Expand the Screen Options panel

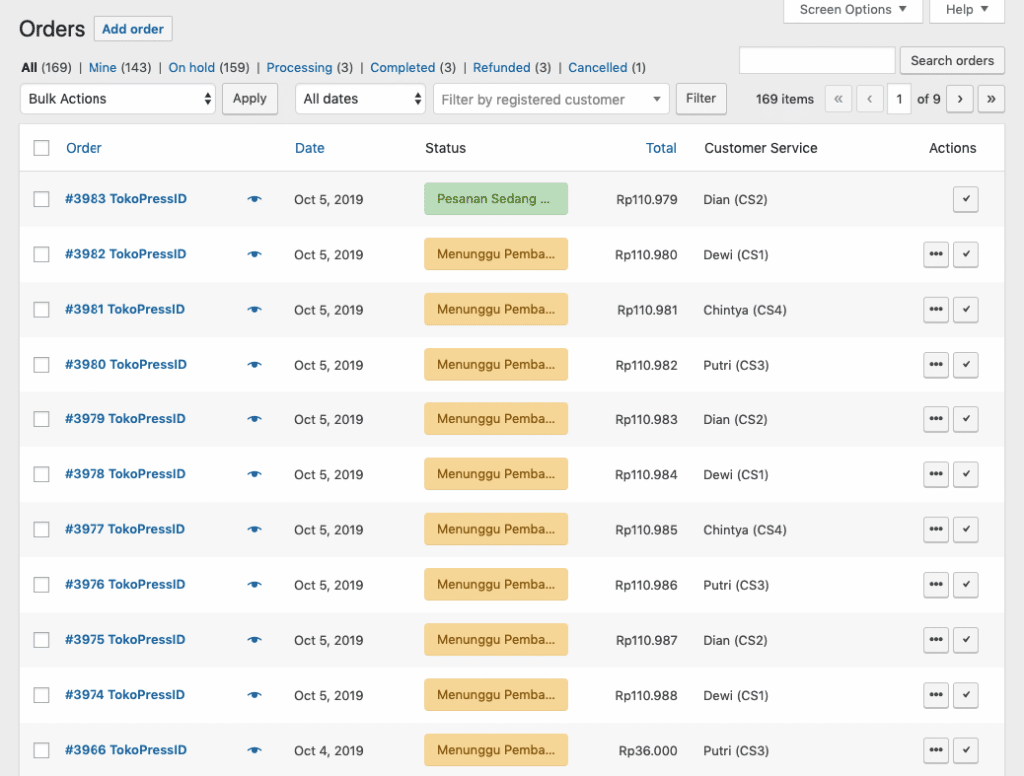point(852,10)
